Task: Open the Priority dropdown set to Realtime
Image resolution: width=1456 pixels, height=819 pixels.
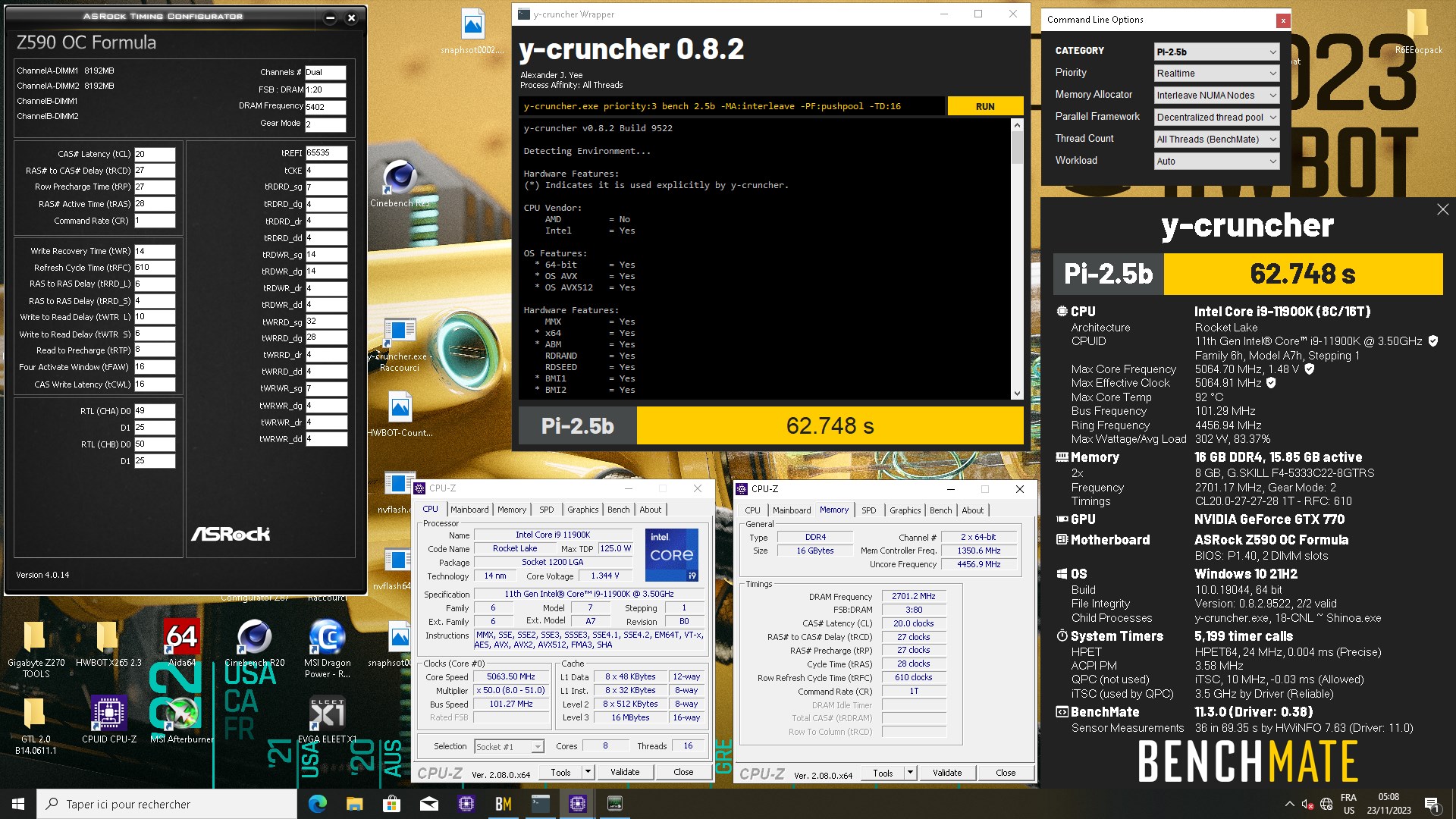Action: tap(1216, 74)
